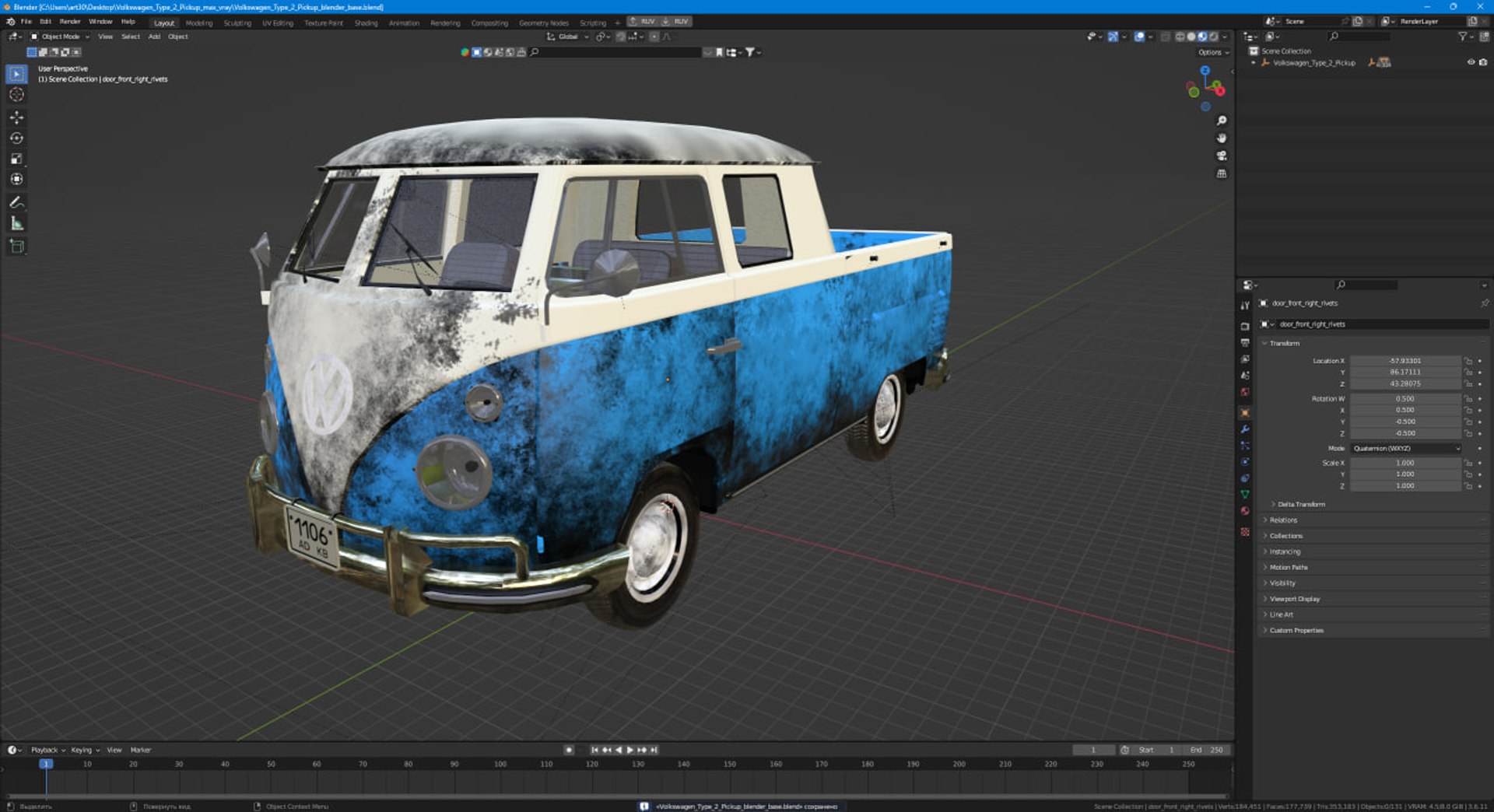The width and height of the screenshot is (1494, 812).
Task: Select the Scale tool
Action: 16,159
